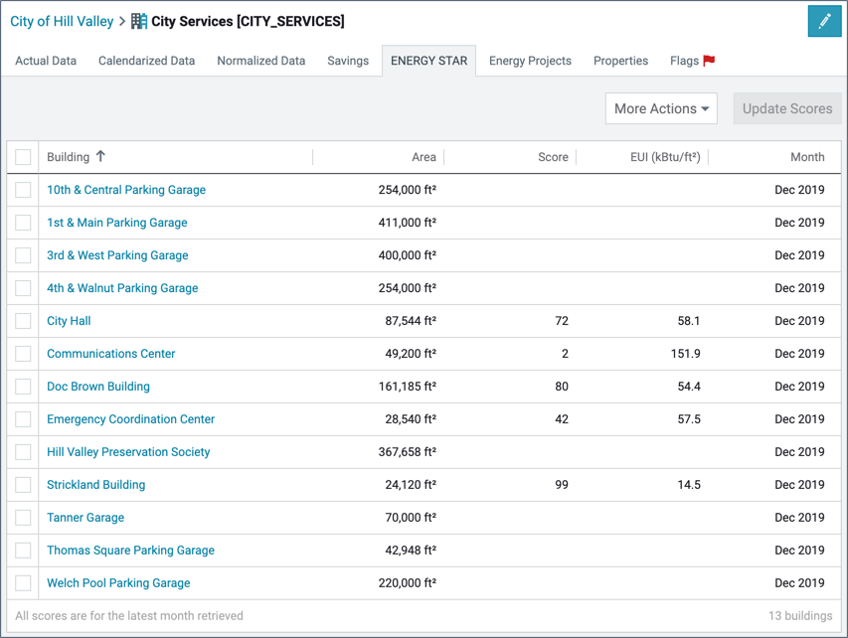
Task: Go to the Savings tab
Action: [348, 61]
